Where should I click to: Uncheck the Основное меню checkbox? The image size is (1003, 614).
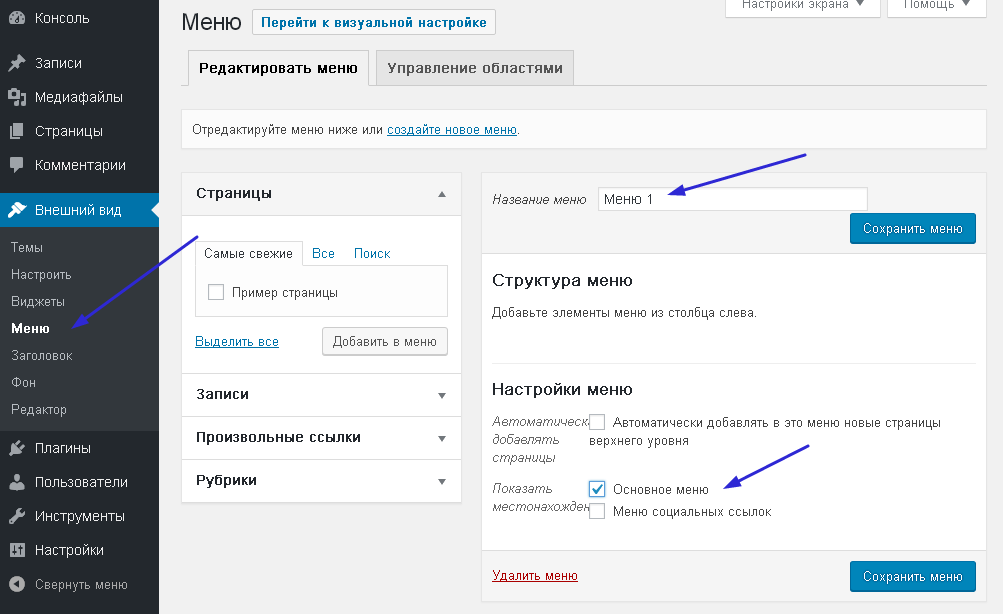pyautogui.click(x=597, y=489)
